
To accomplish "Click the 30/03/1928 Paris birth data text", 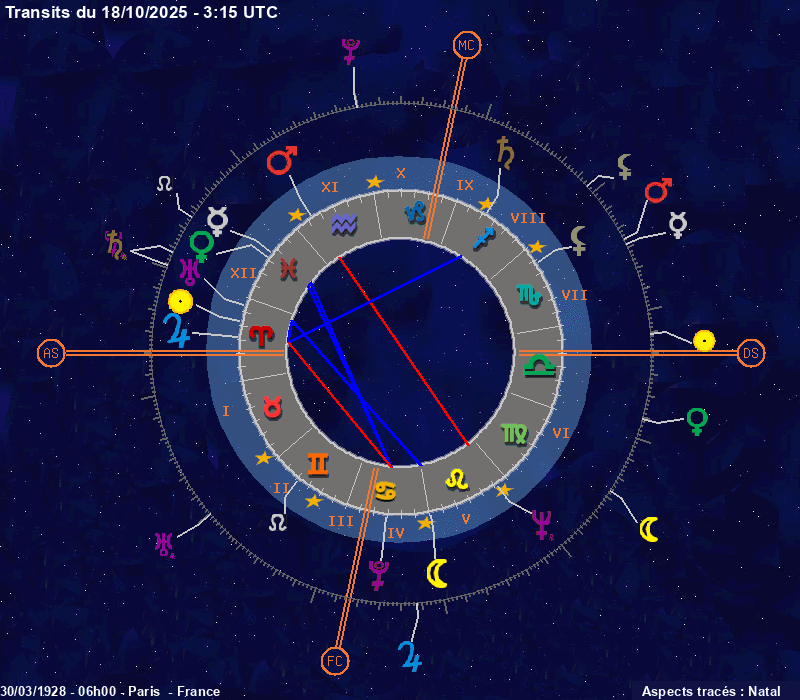I will click(x=111, y=691).
